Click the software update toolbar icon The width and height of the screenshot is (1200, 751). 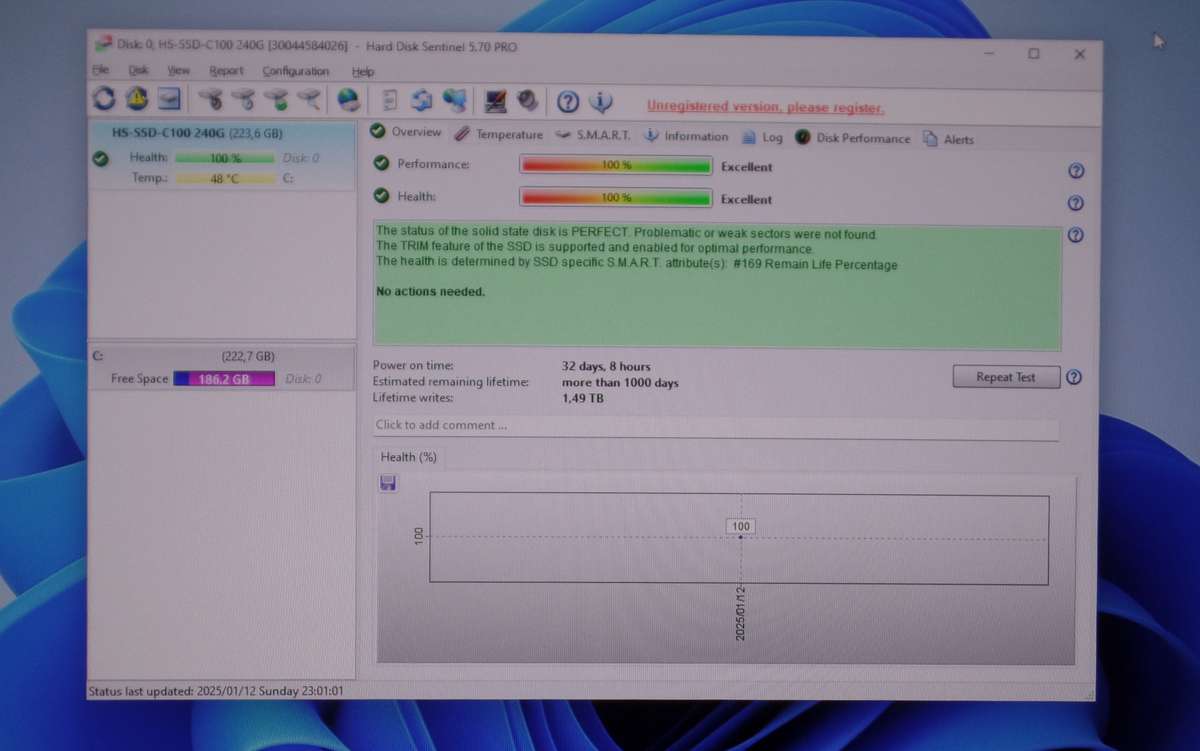coord(421,100)
